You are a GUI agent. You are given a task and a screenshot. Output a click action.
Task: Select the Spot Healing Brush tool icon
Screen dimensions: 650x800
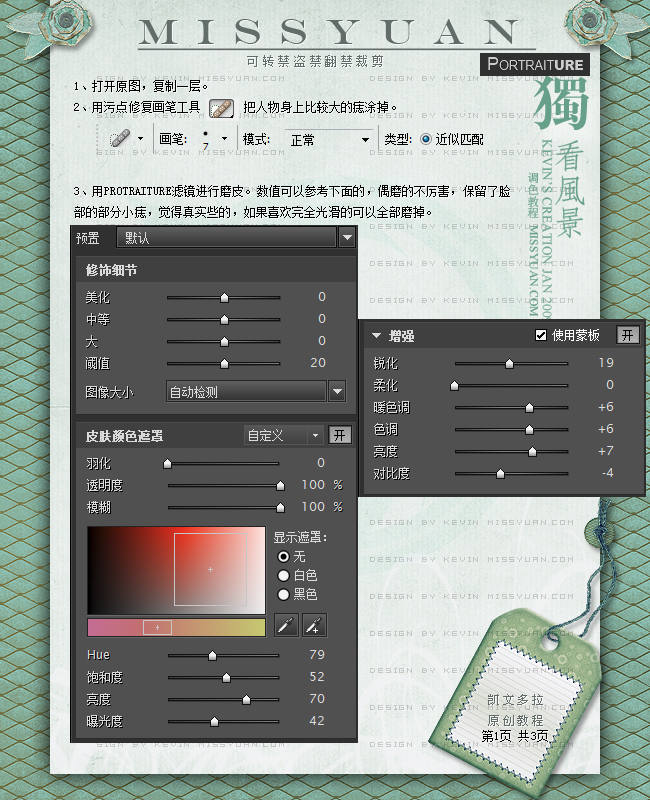pos(120,138)
